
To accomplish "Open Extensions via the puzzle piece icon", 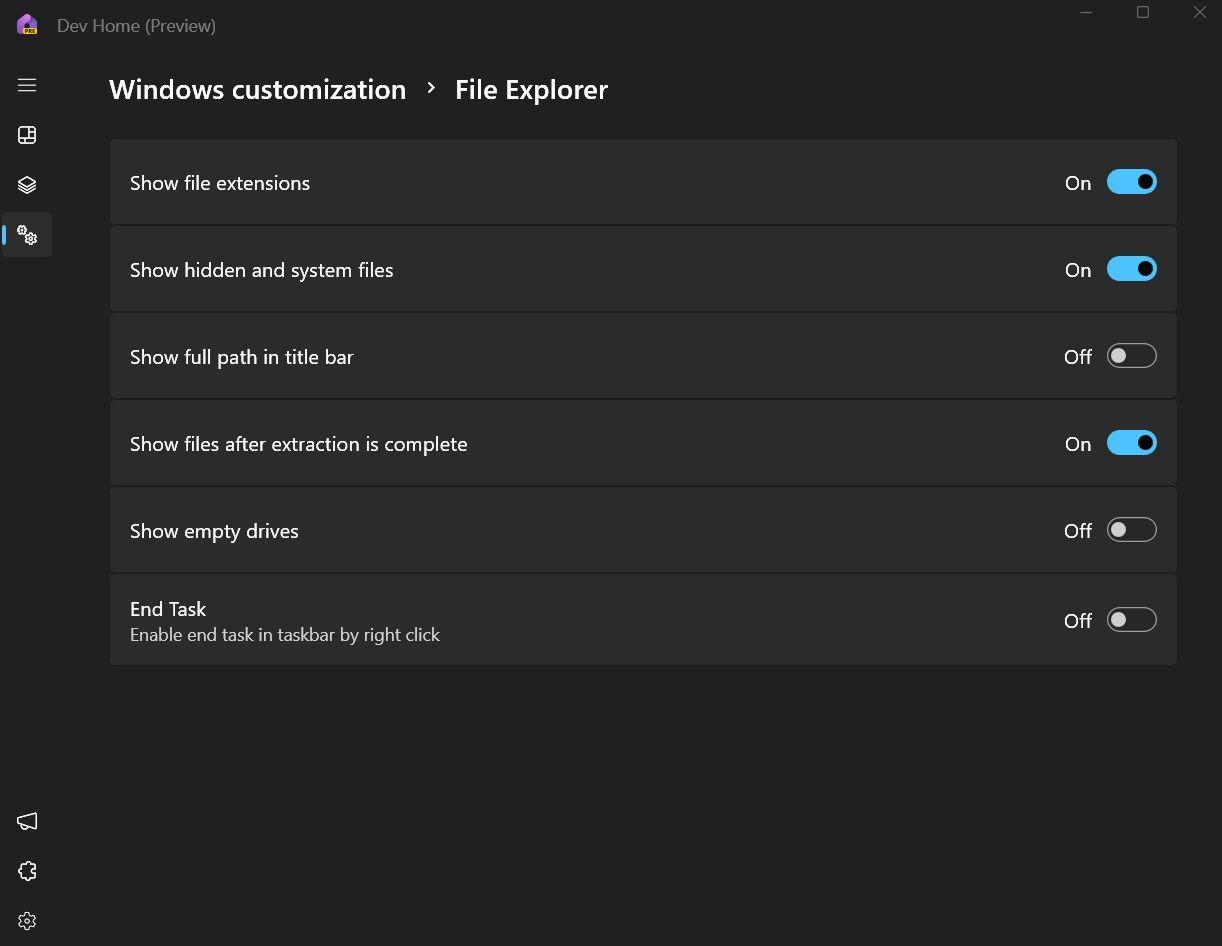I will [x=27, y=871].
